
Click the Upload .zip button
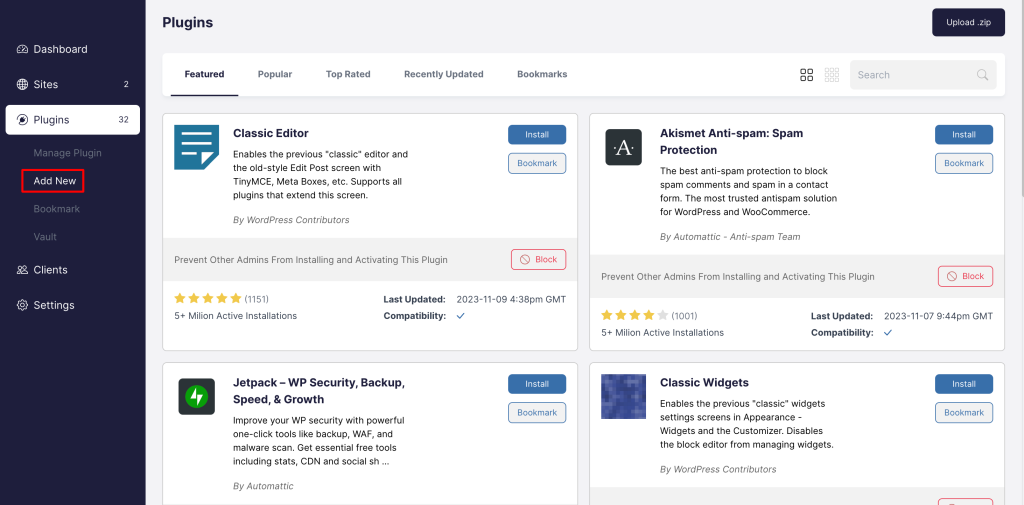click(968, 22)
